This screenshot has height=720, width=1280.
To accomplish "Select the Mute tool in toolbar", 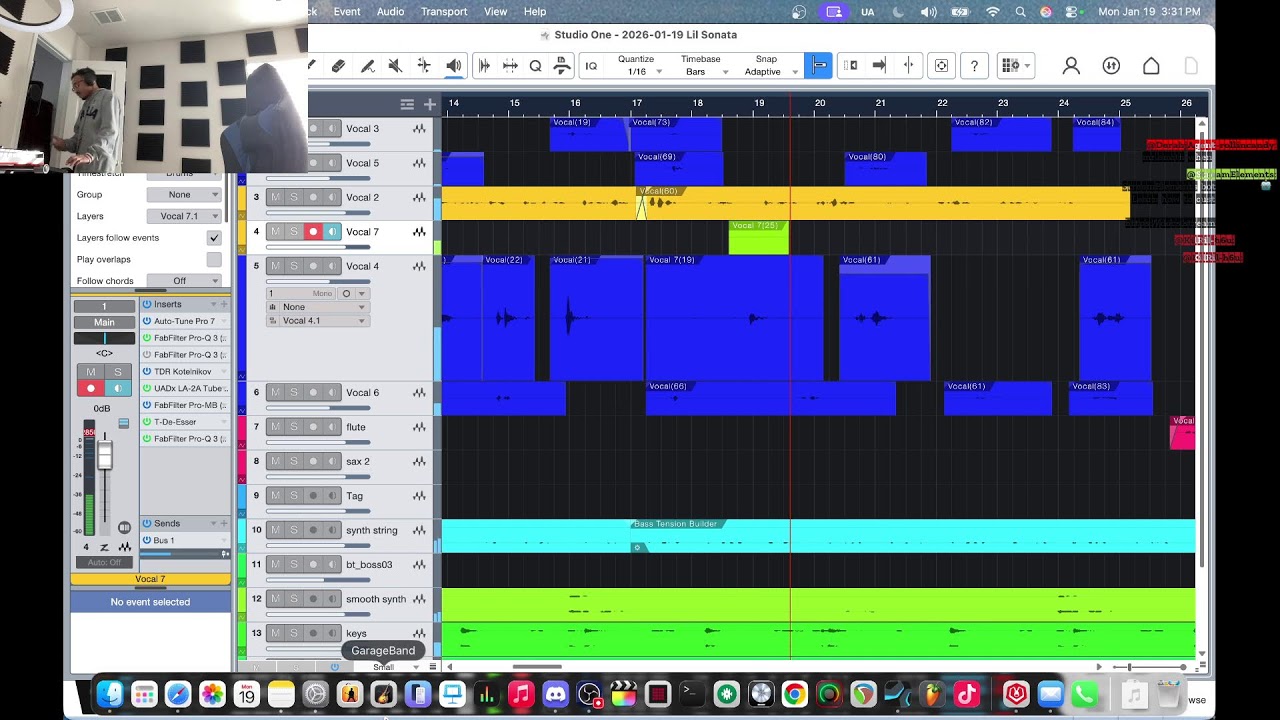I will click(x=395, y=66).
